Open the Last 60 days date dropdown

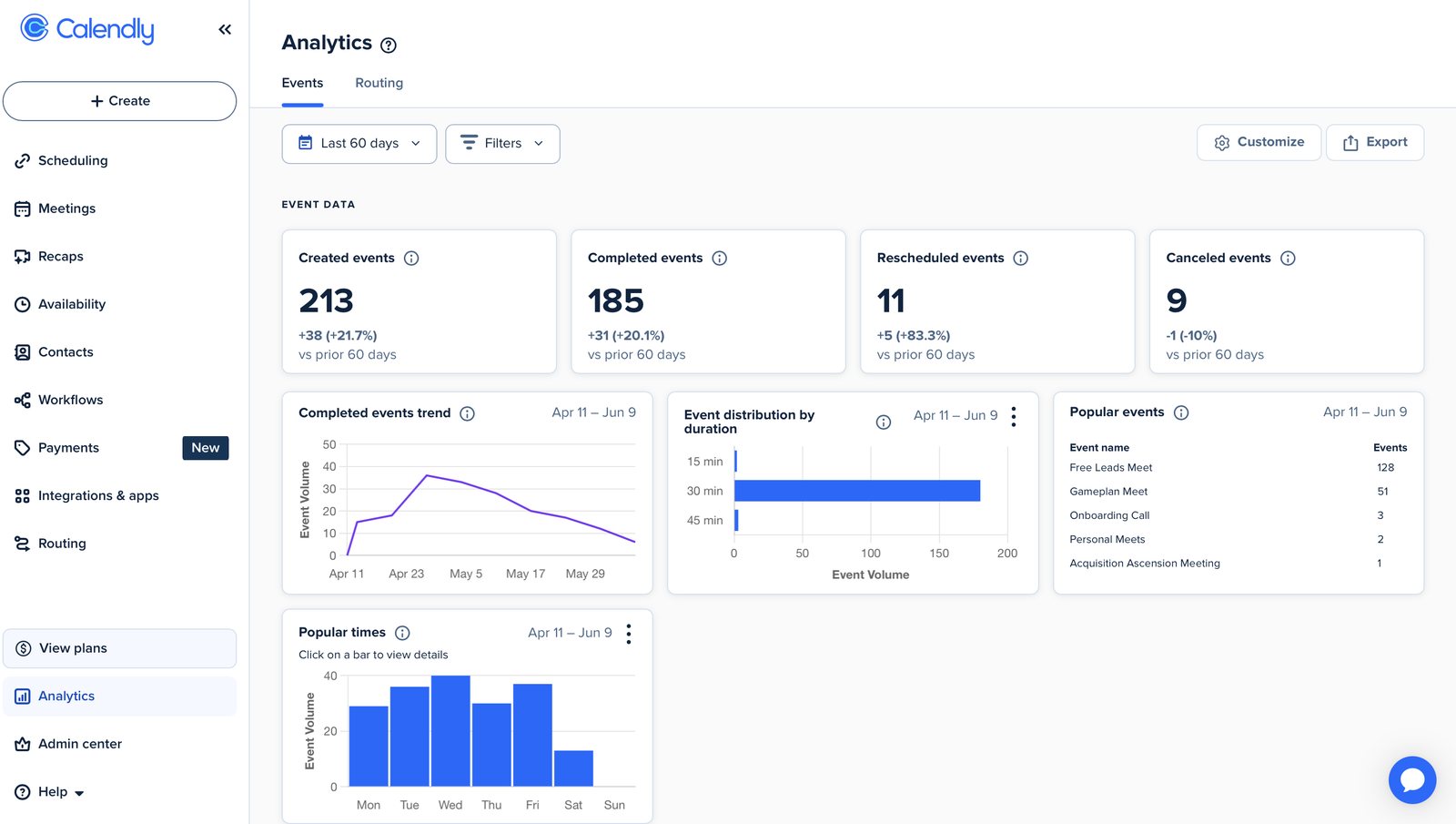click(359, 144)
